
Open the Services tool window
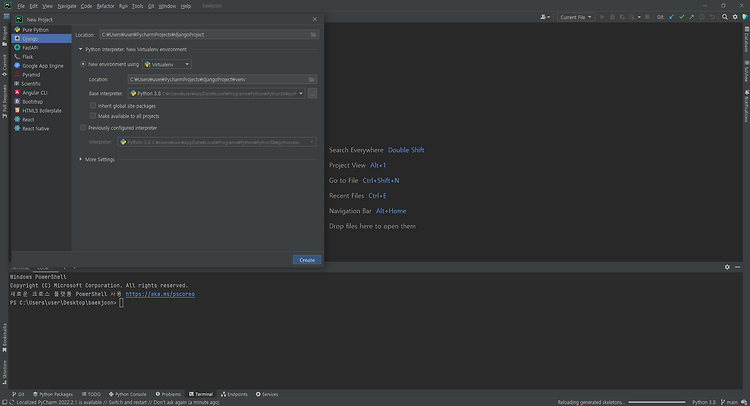(267, 394)
